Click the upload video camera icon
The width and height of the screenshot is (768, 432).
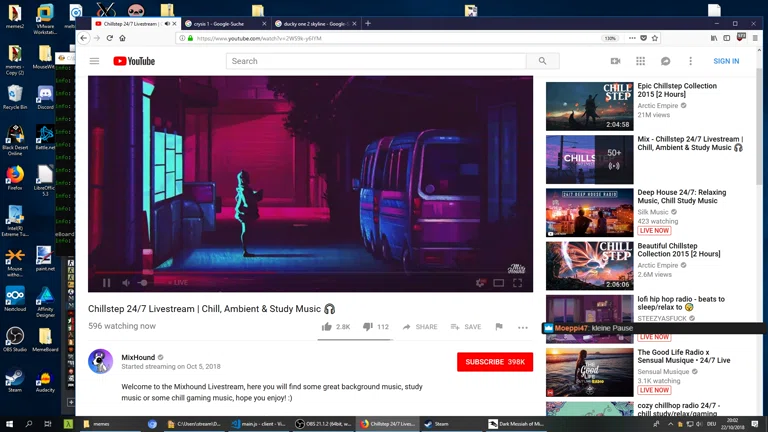pos(615,61)
